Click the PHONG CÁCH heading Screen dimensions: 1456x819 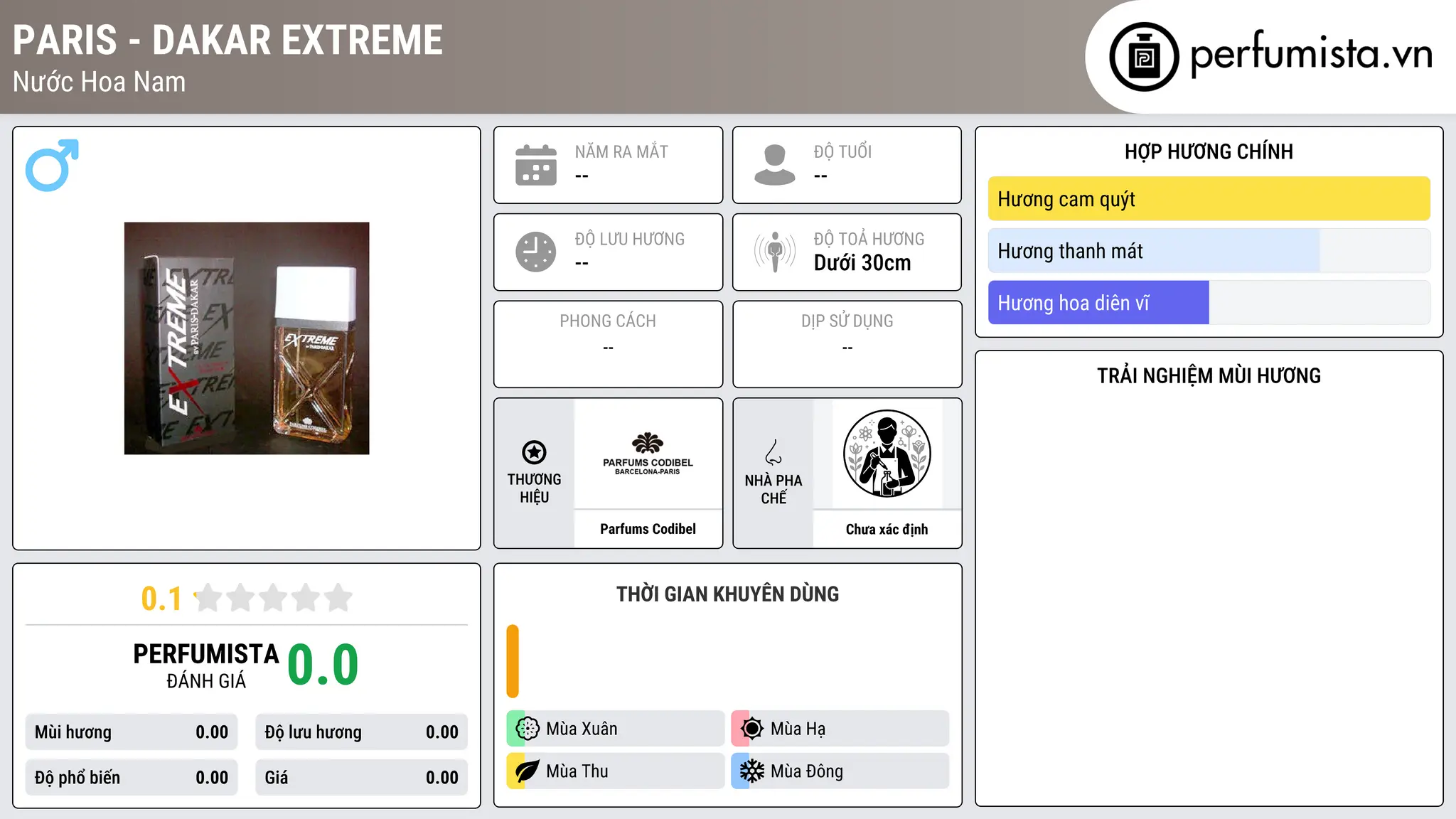click(x=608, y=321)
